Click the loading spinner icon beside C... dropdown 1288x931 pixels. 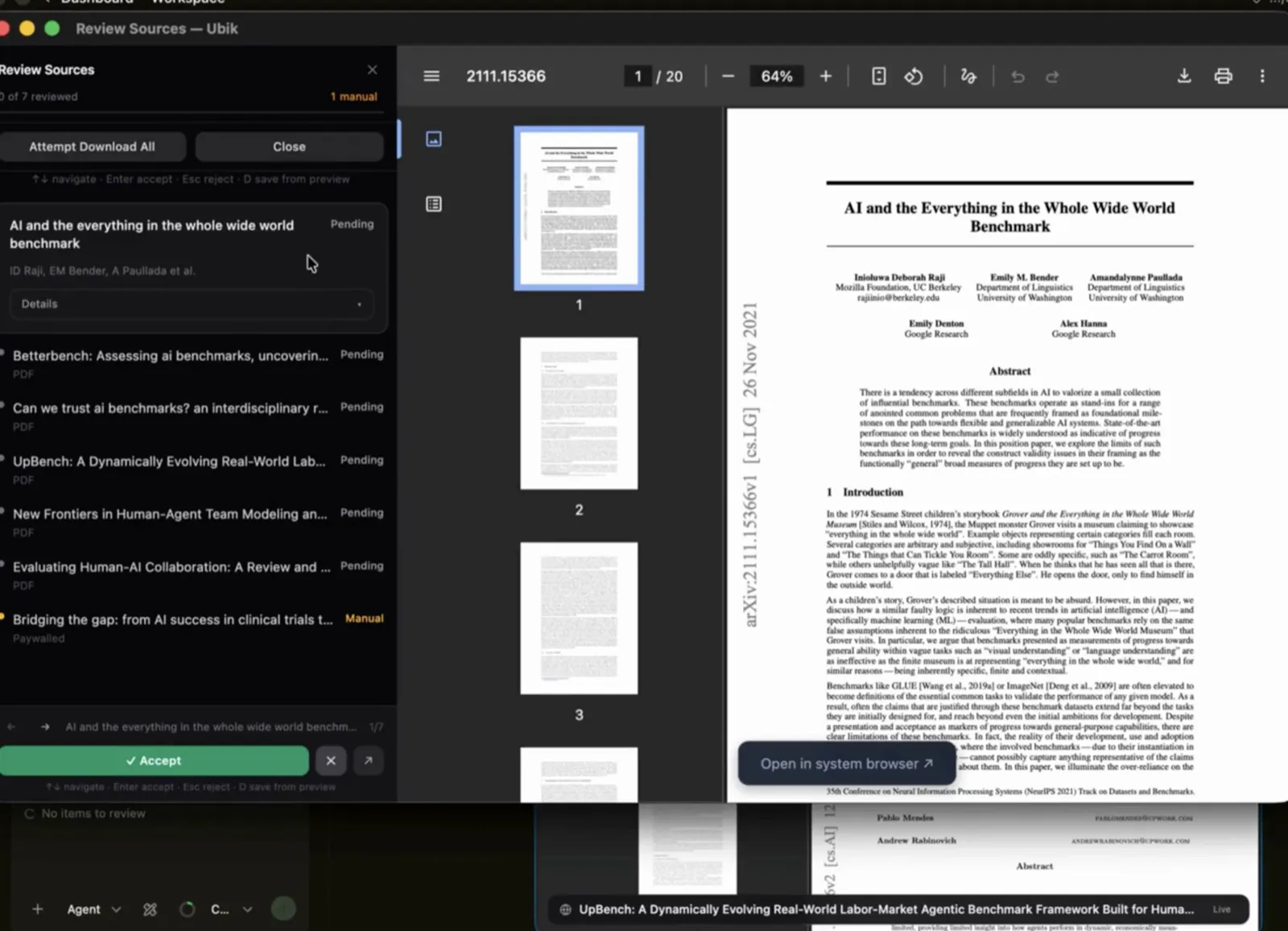187,909
